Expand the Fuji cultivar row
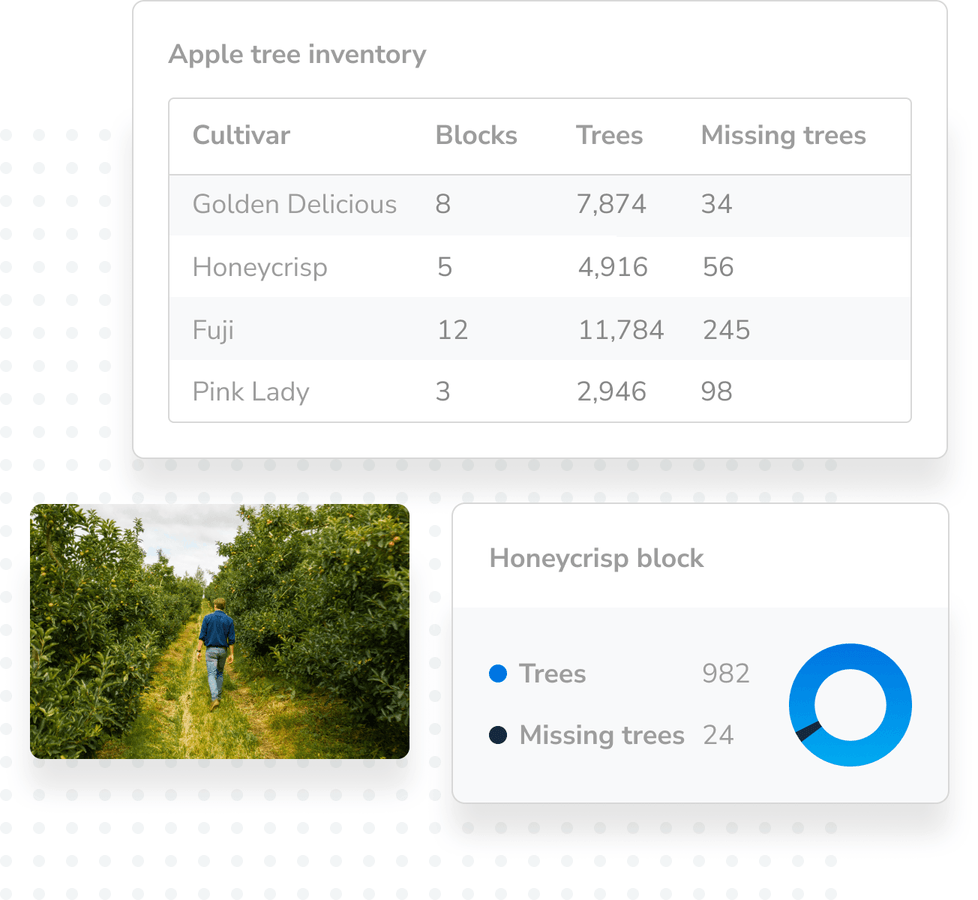The height and width of the screenshot is (900, 978). 212,330
